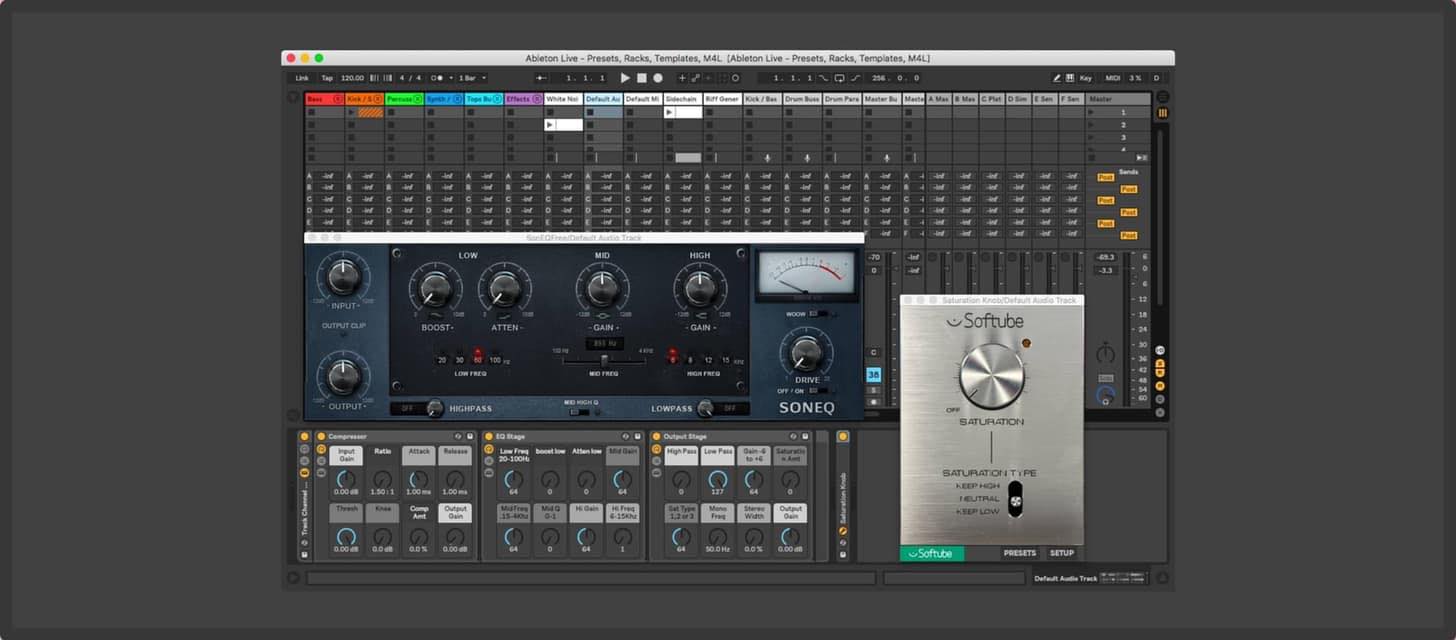The height and width of the screenshot is (640, 1456).
Task: Click the SonEQ low BOOST knob
Action: pyautogui.click(x=435, y=290)
